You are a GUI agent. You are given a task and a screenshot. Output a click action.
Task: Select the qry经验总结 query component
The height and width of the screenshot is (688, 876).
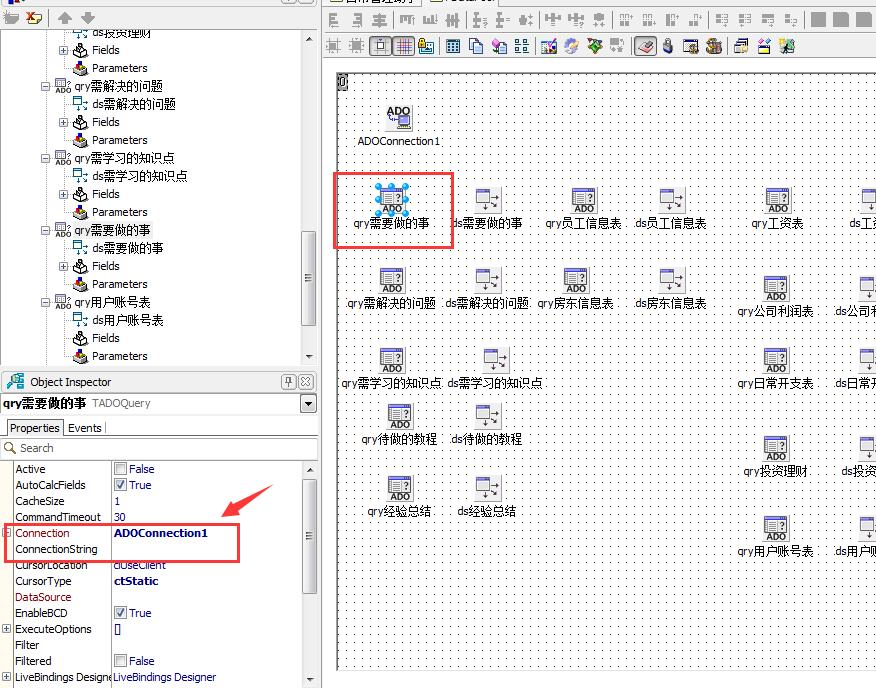[399, 488]
